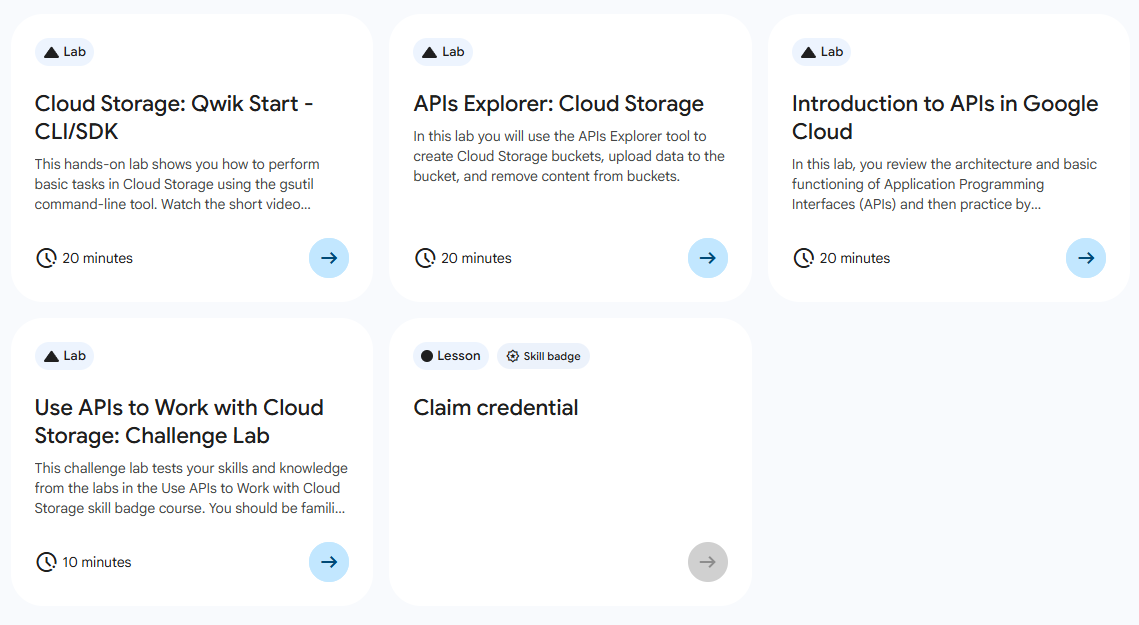
Task: Click the Lab badge on Challenge Lab card
Action: [x=65, y=356]
